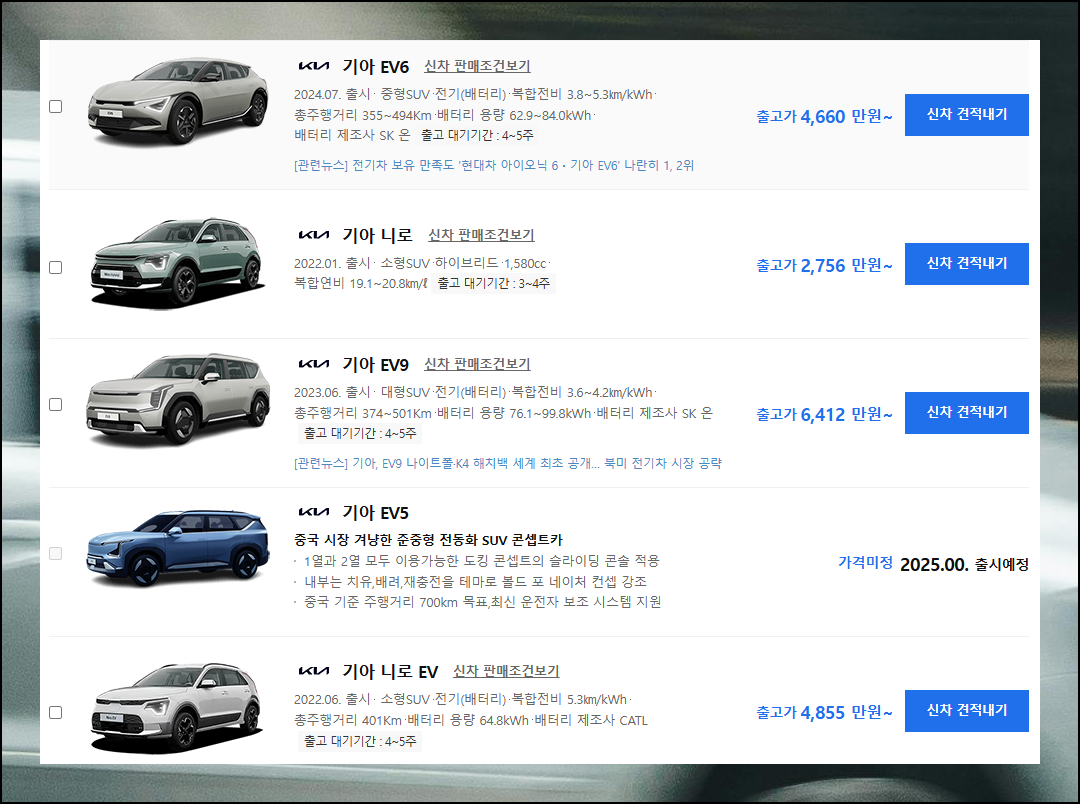1080x804 pixels.
Task: Open related news about 아이오닉 6 and EV6
Action: [494, 165]
